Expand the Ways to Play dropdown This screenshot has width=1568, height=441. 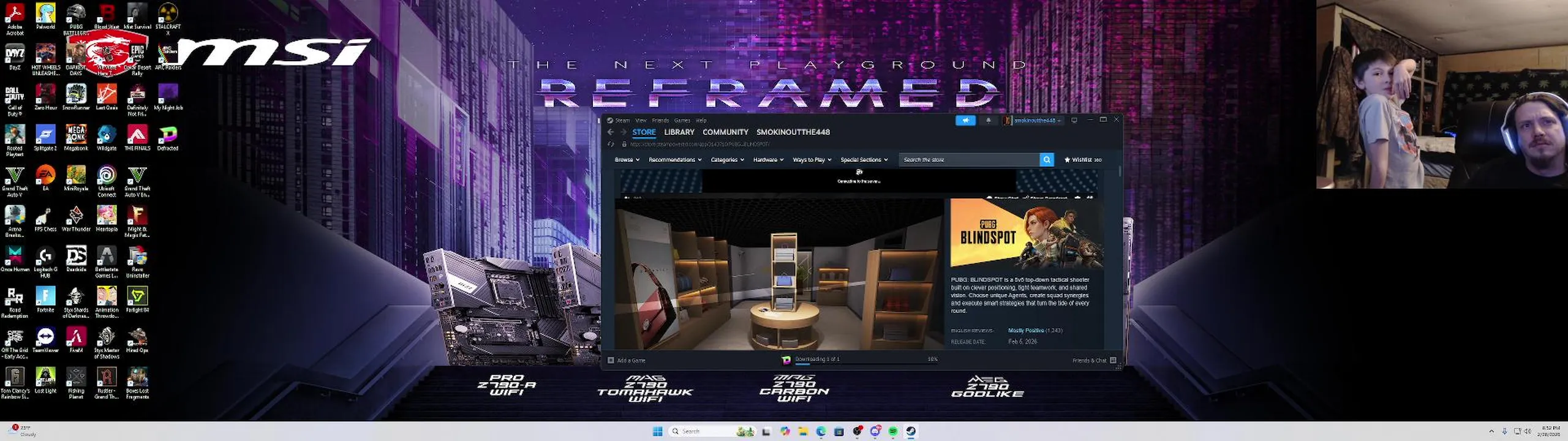point(812,160)
